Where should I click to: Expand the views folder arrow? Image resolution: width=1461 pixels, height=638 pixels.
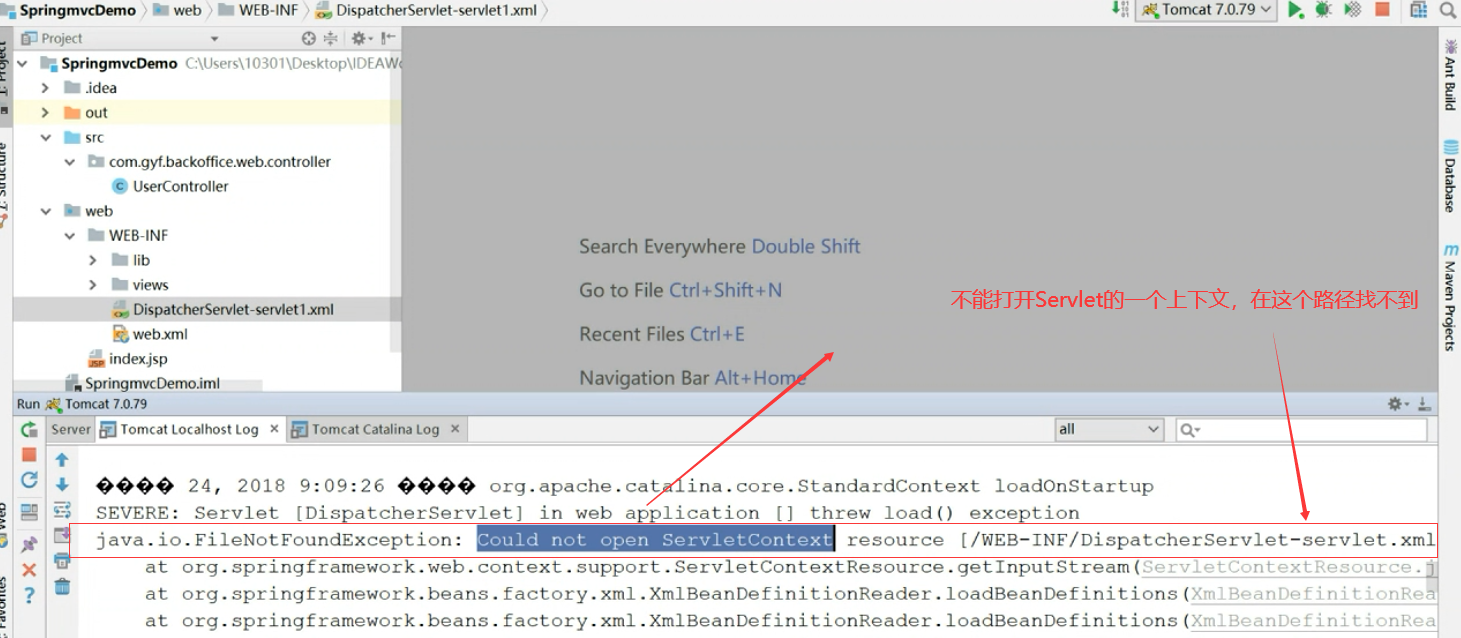pyautogui.click(x=94, y=285)
